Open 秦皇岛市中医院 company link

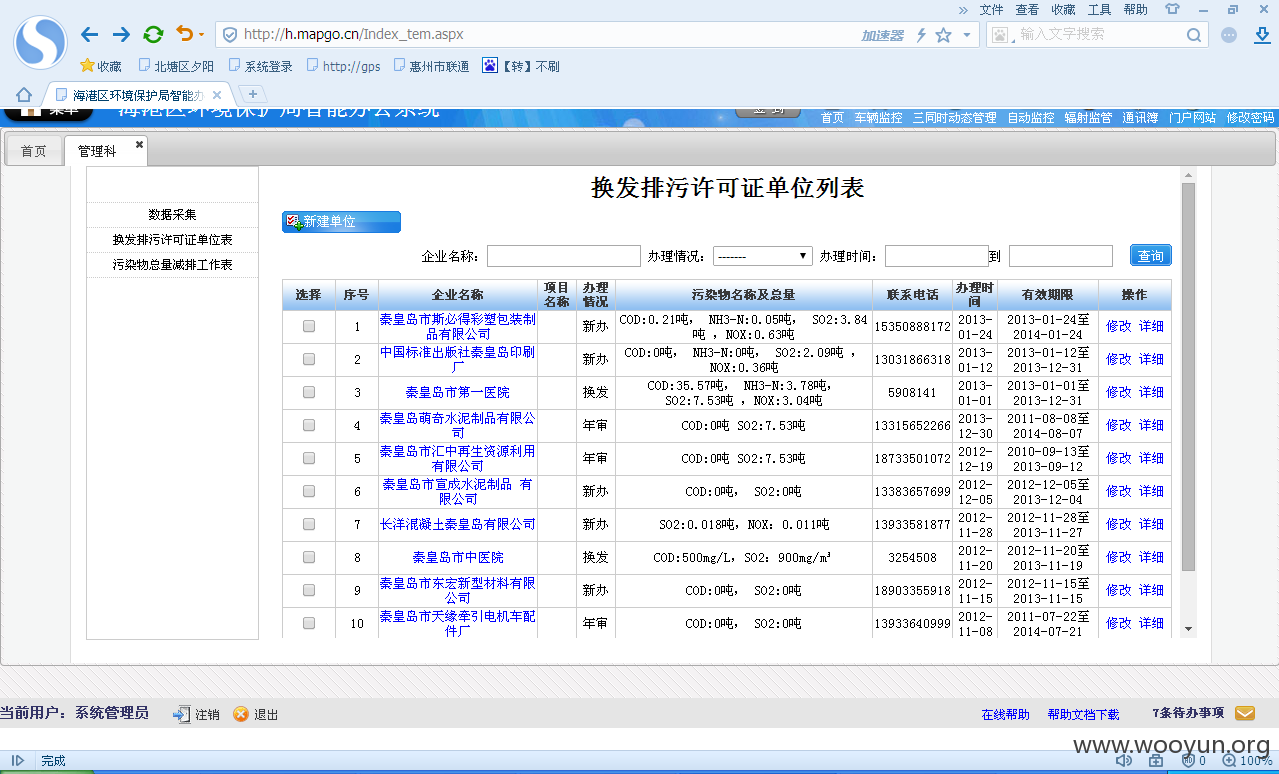458,557
